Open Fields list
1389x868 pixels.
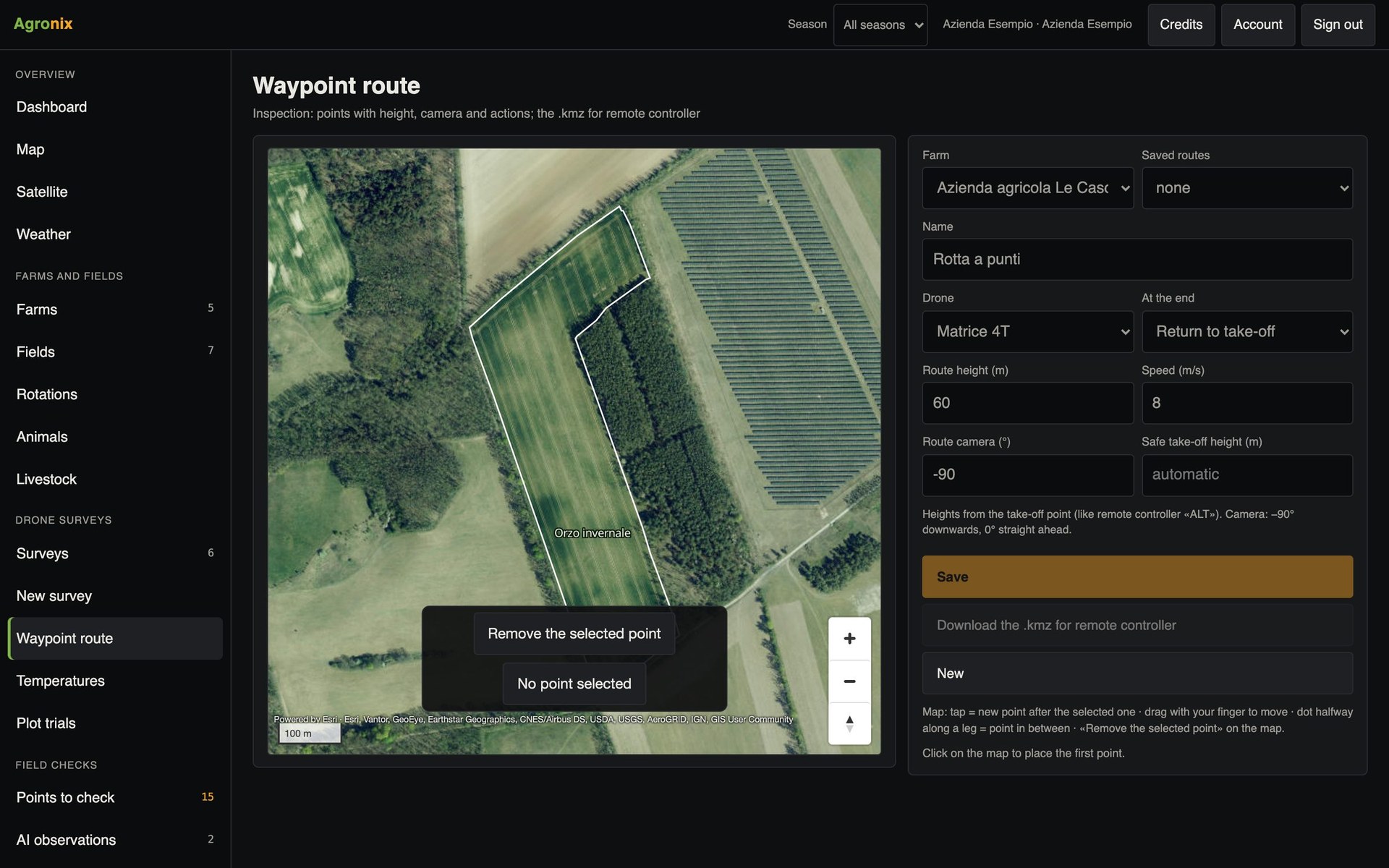(115, 352)
